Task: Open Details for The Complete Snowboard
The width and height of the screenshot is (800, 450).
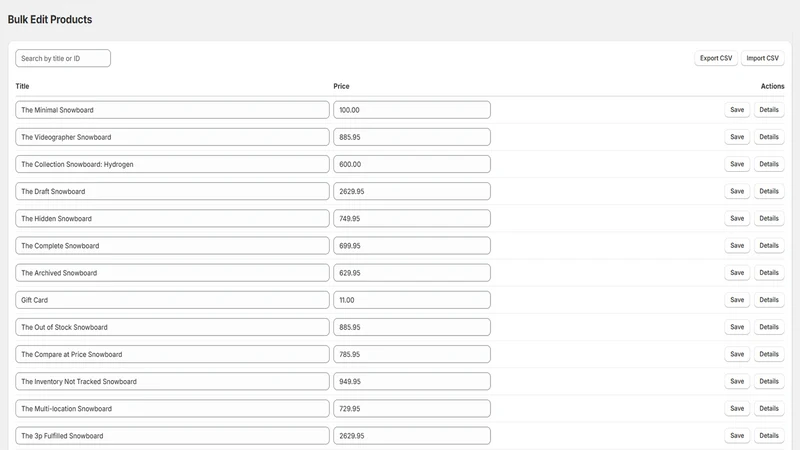Action: pos(769,245)
